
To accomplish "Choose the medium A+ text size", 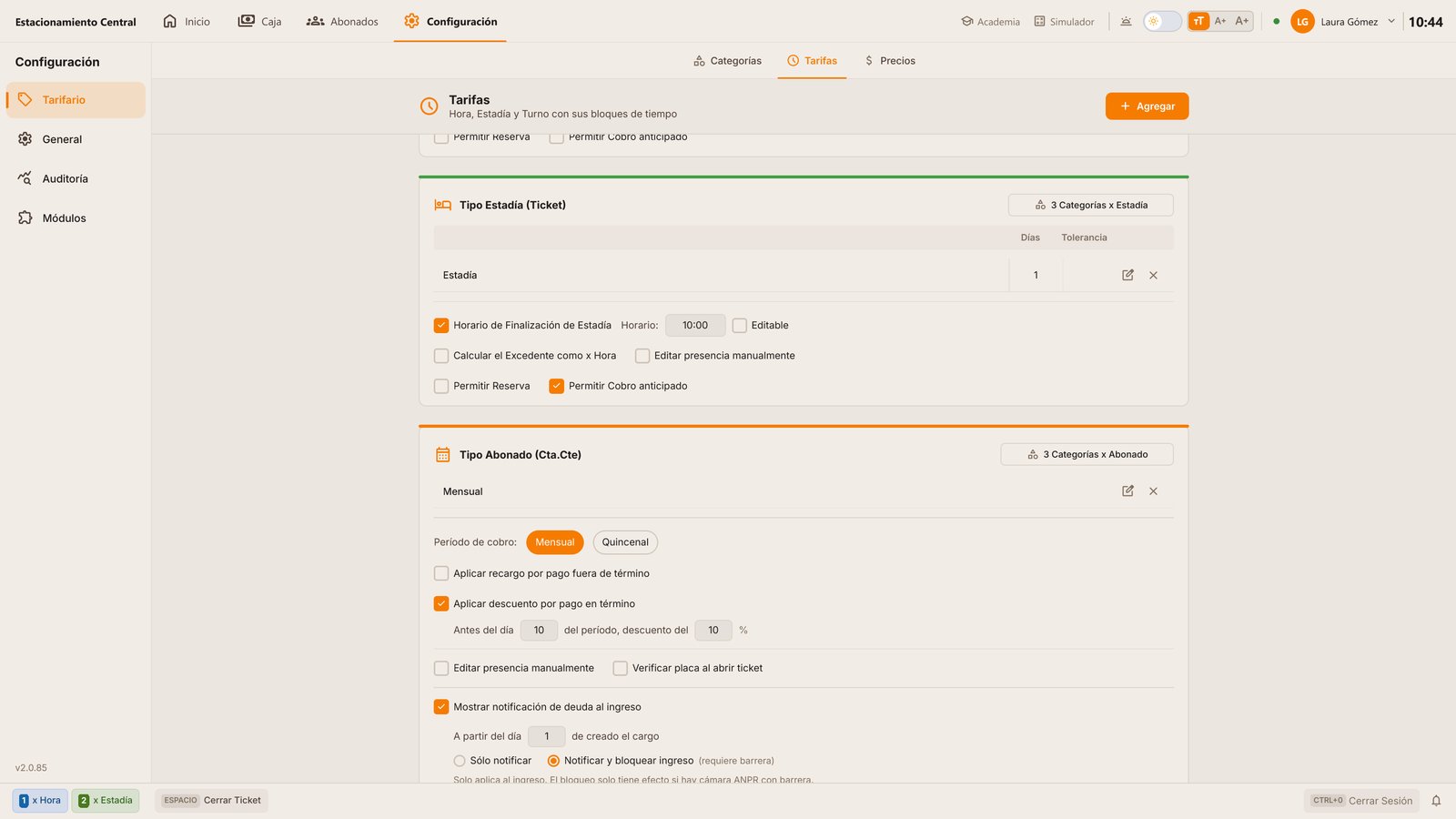I will [x=1220, y=21].
